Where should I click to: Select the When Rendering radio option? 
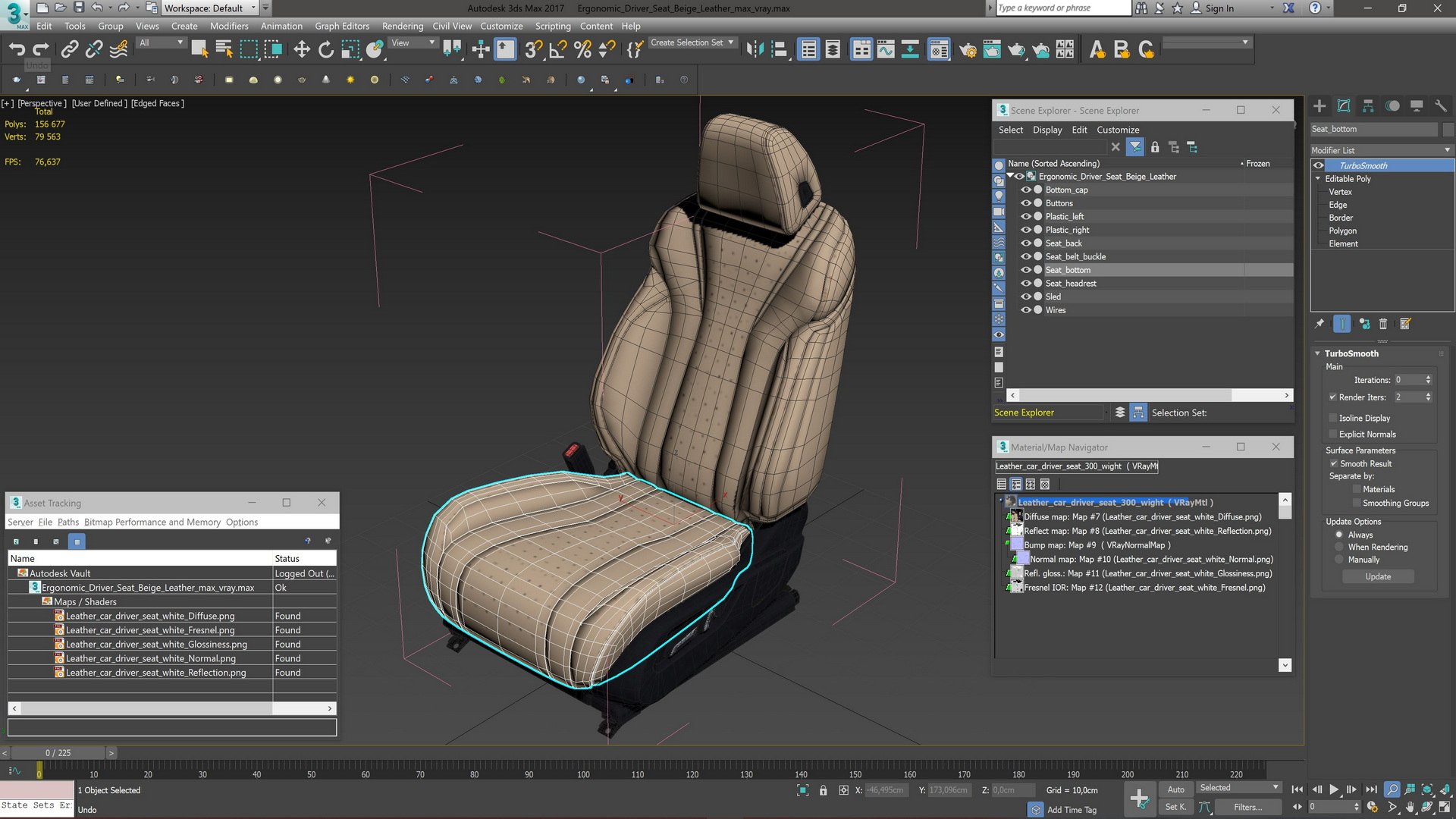[1339, 548]
